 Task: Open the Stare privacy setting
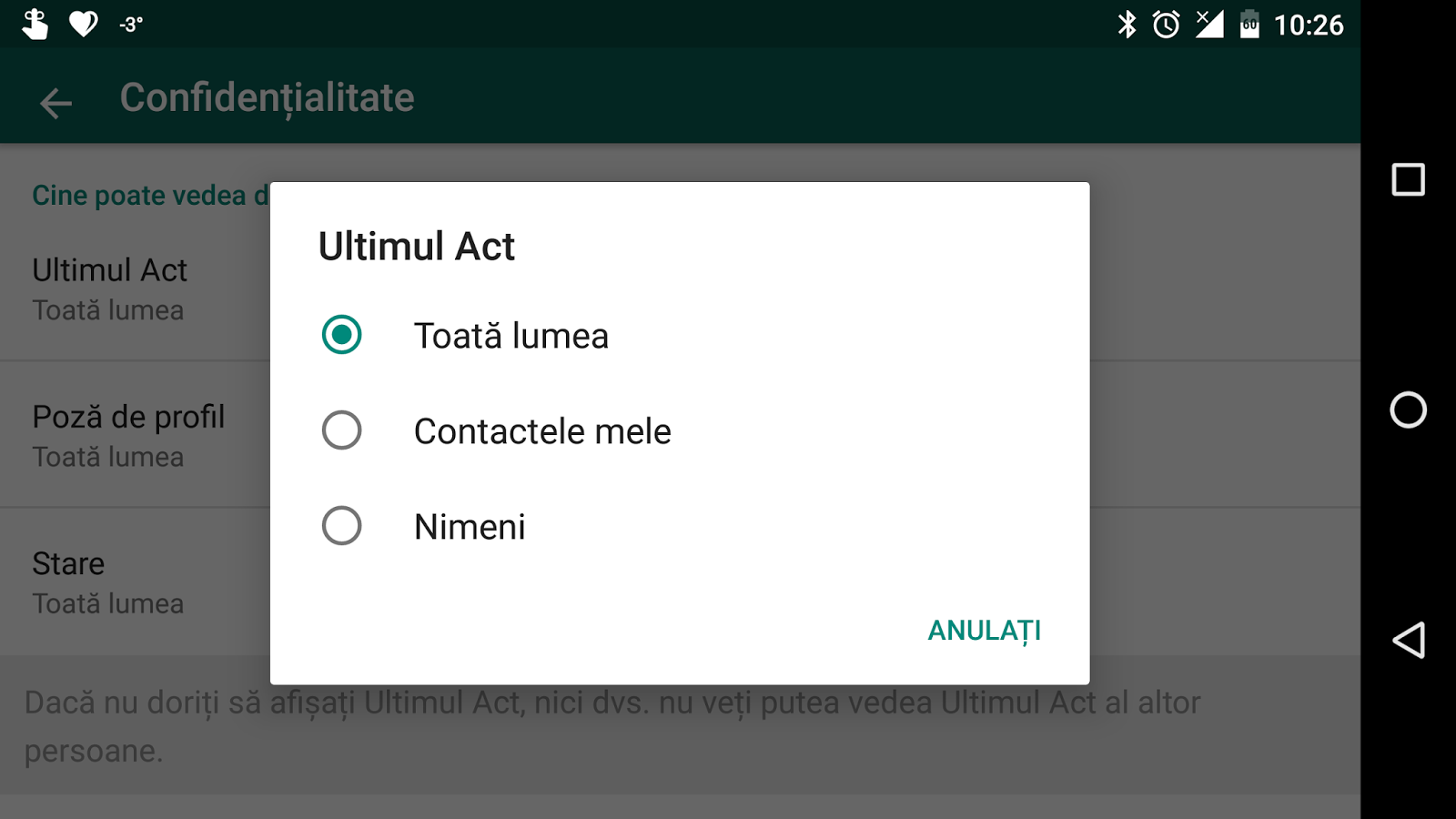[107, 582]
